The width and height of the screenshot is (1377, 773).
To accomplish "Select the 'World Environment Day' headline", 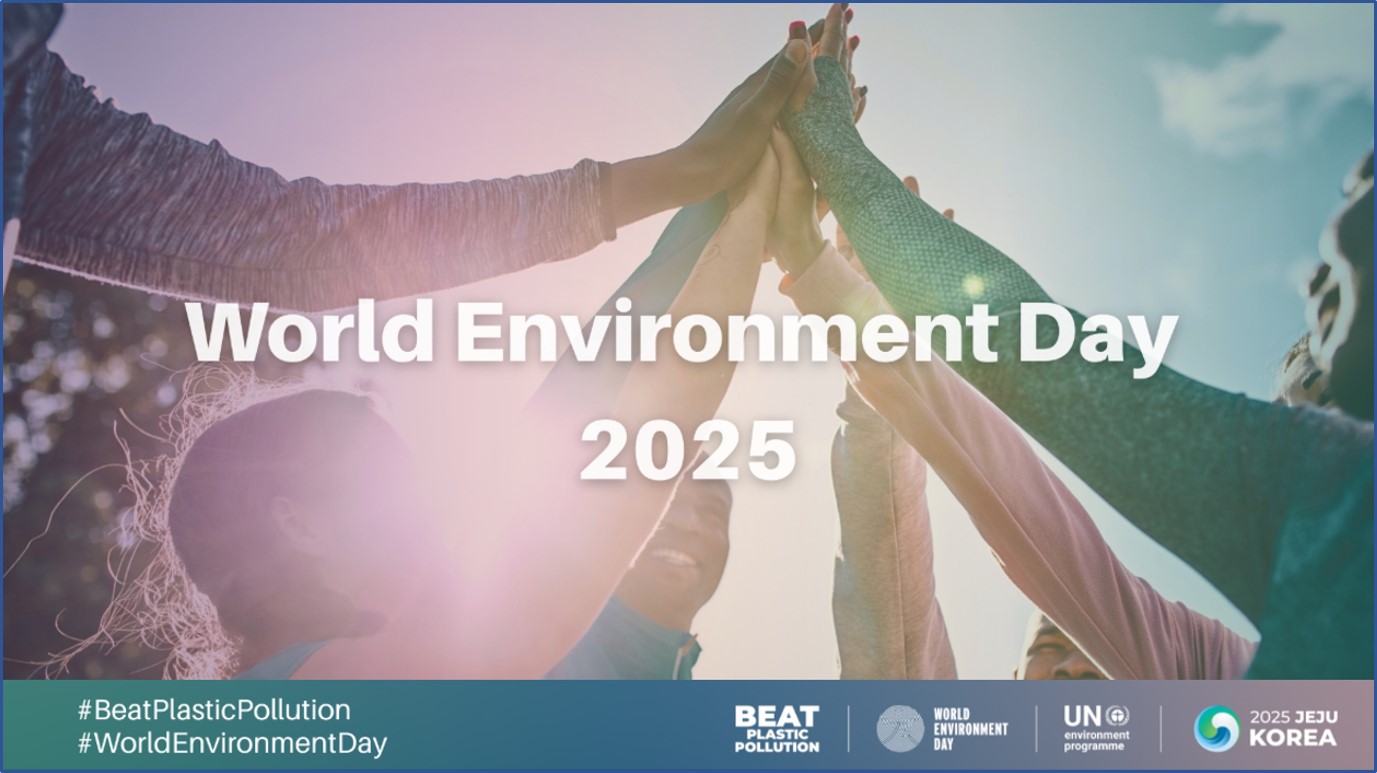I will tap(683, 333).
